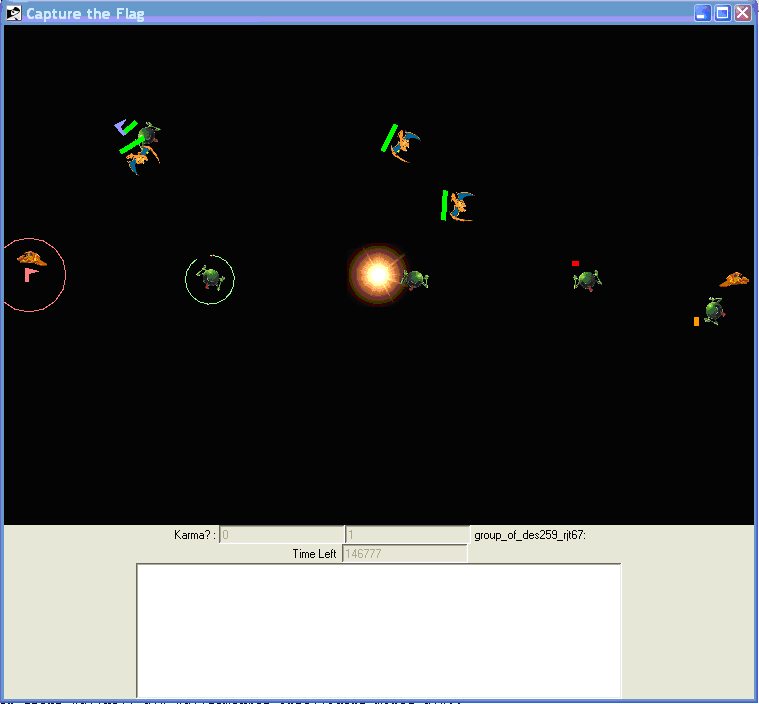Focus the large white message text area
The width and height of the screenshot is (759, 704).
pos(378,630)
